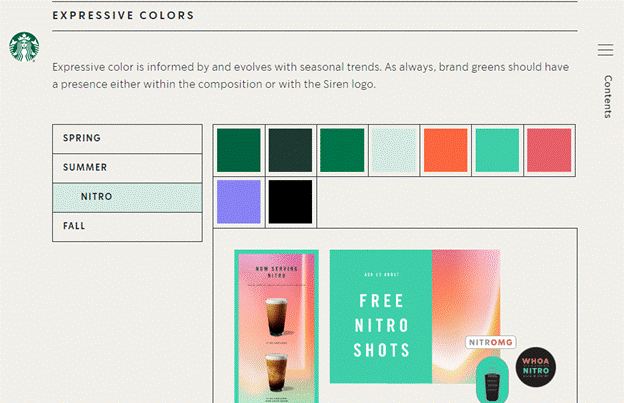This screenshot has height=403, width=624.
Task: Switch to the Fall season tab
Action: coord(127,226)
